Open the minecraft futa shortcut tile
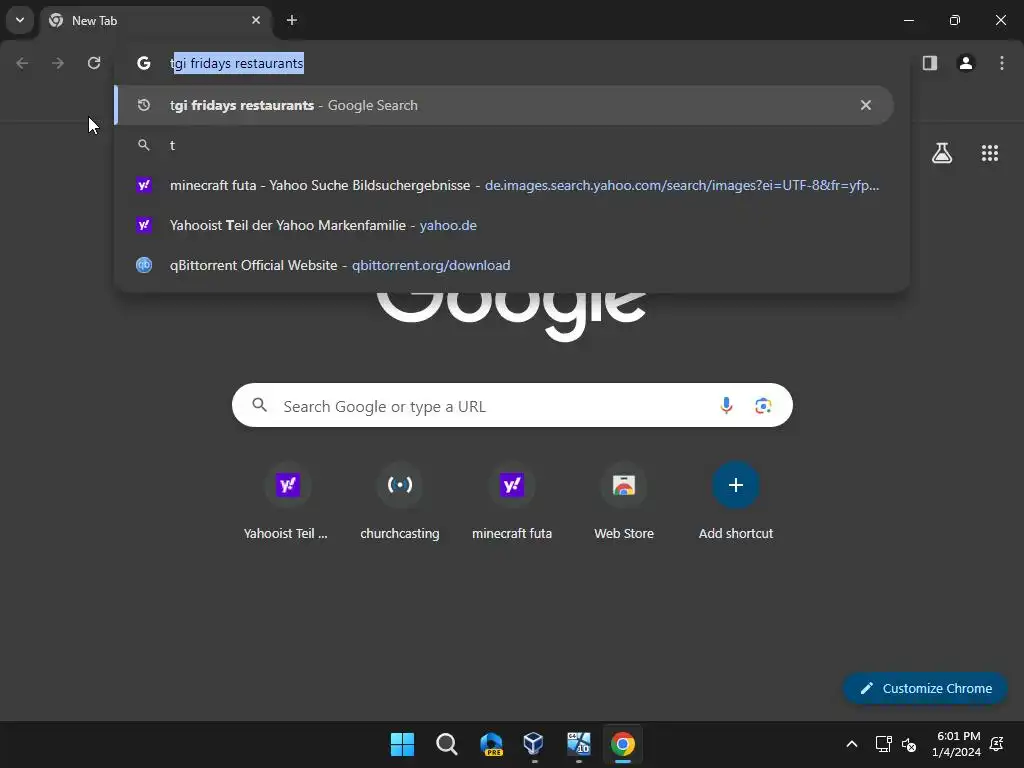 (x=512, y=502)
